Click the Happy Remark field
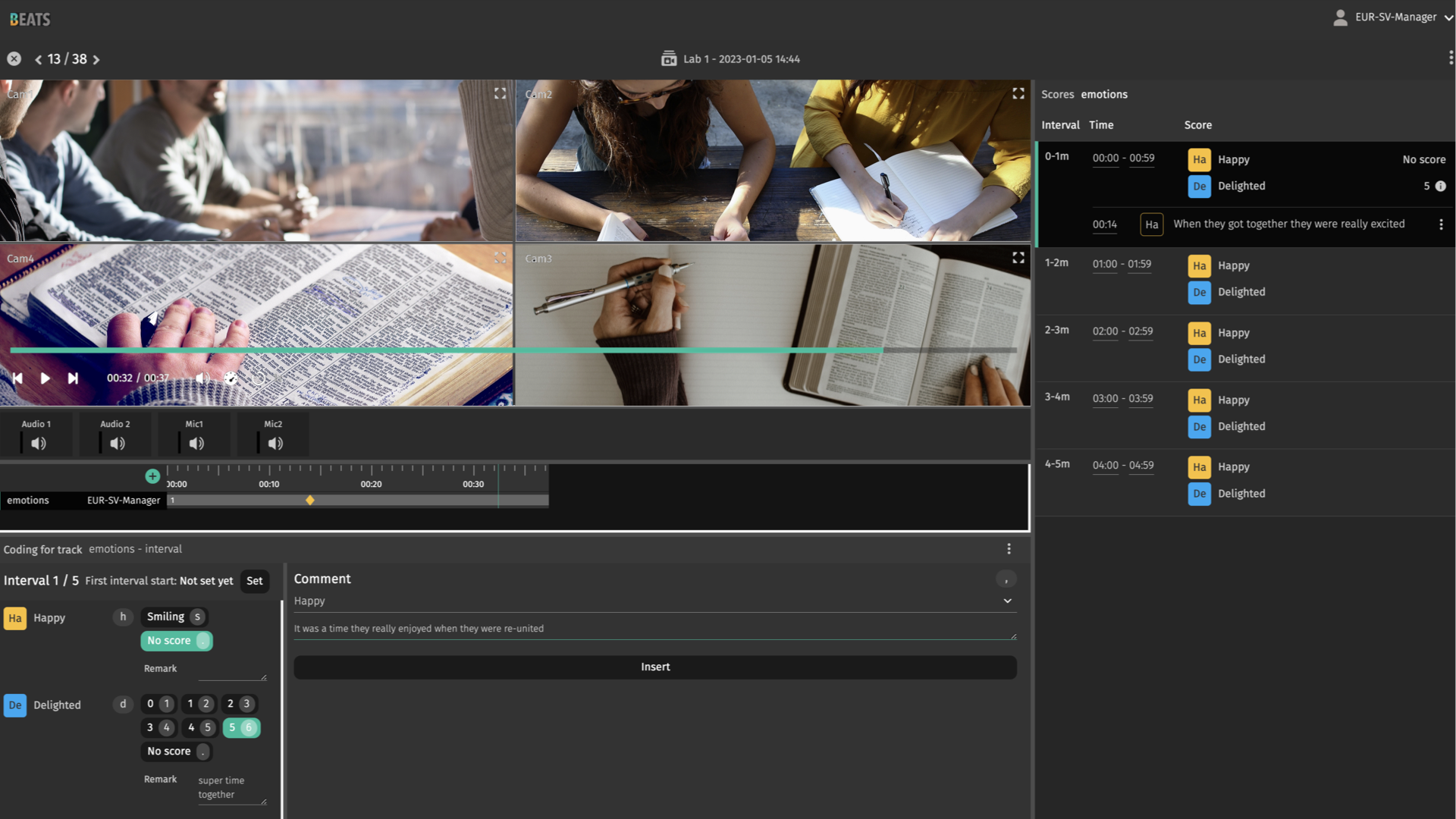The width and height of the screenshot is (1456, 819). coord(232,670)
